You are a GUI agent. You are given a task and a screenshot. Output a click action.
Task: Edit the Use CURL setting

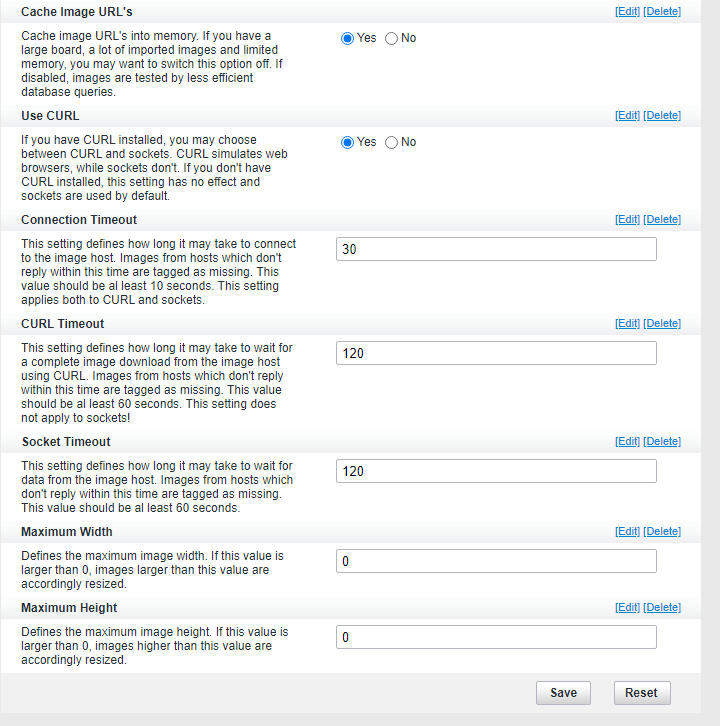pyautogui.click(x=627, y=115)
